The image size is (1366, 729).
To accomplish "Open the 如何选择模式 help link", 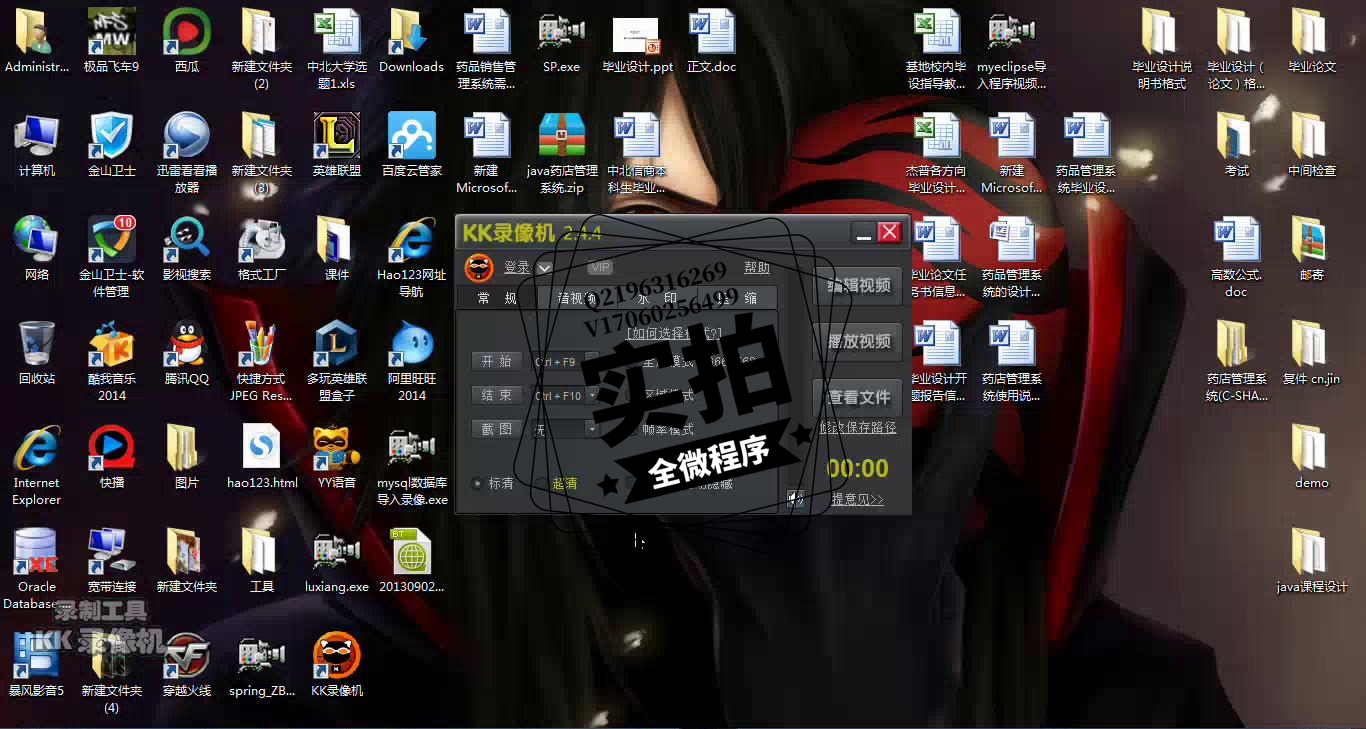I will point(674,333).
